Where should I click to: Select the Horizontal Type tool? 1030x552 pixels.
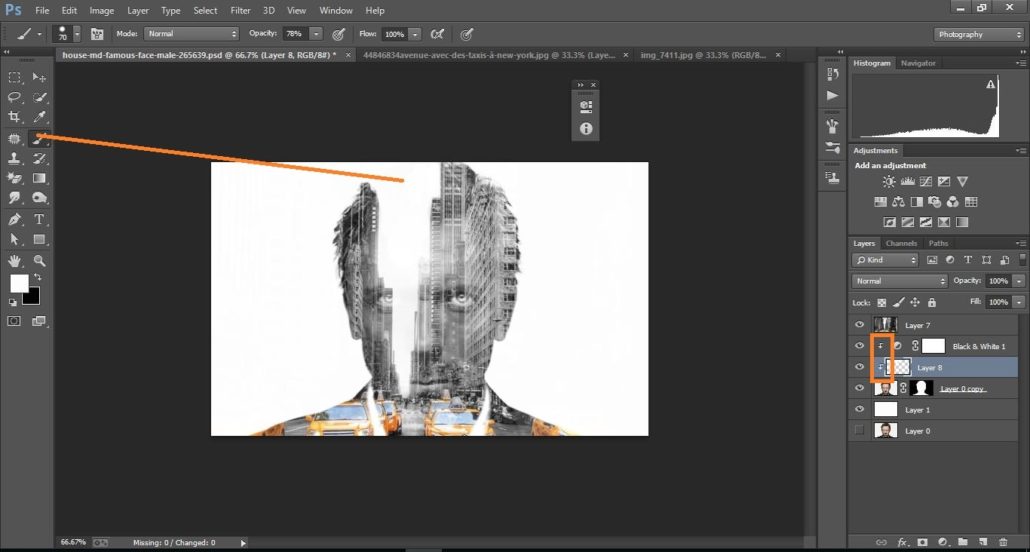coord(39,219)
